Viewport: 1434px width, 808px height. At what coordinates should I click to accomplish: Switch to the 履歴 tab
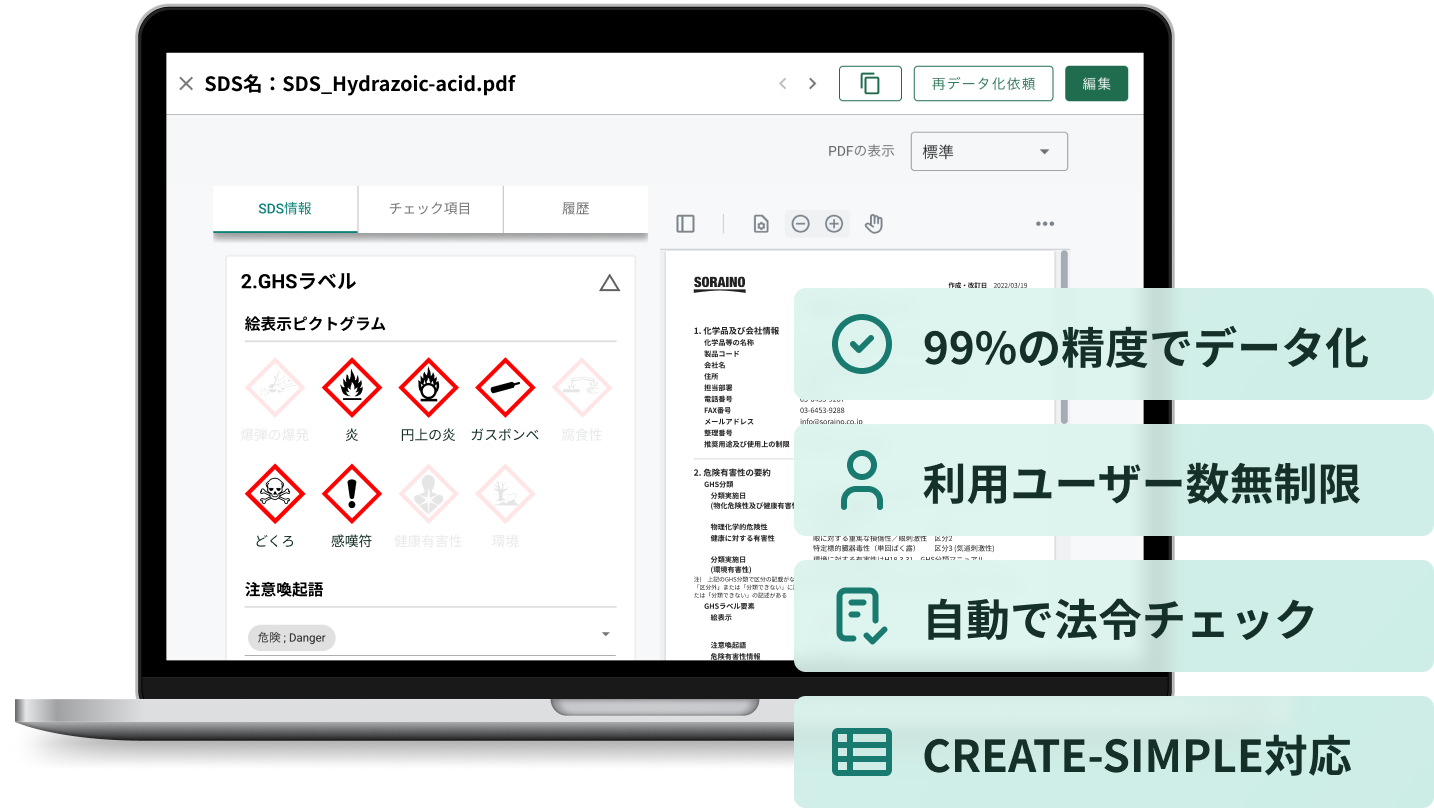(x=576, y=209)
